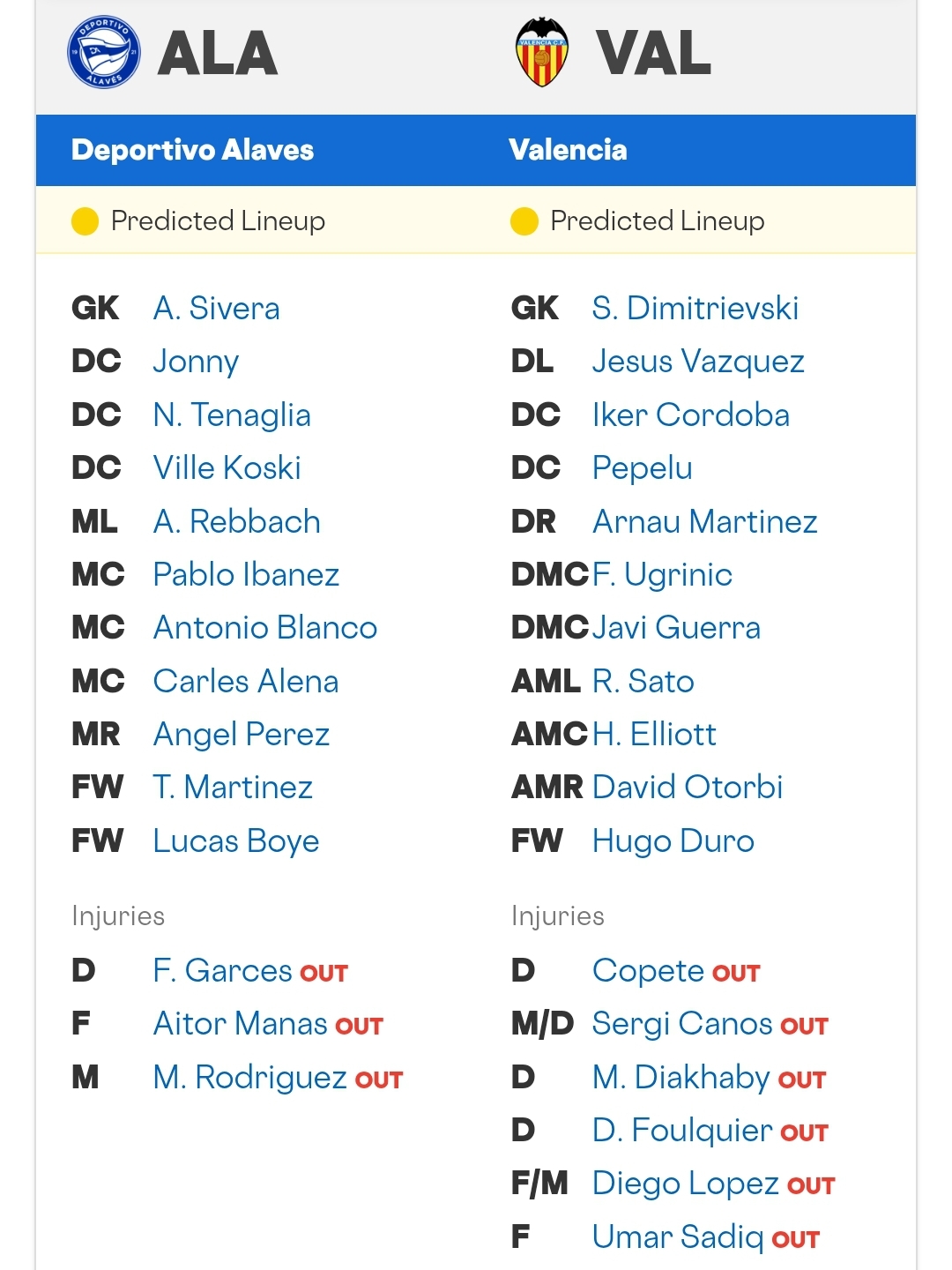952x1270 pixels.
Task: Open the H. Elliott player link
Action: click(x=654, y=735)
